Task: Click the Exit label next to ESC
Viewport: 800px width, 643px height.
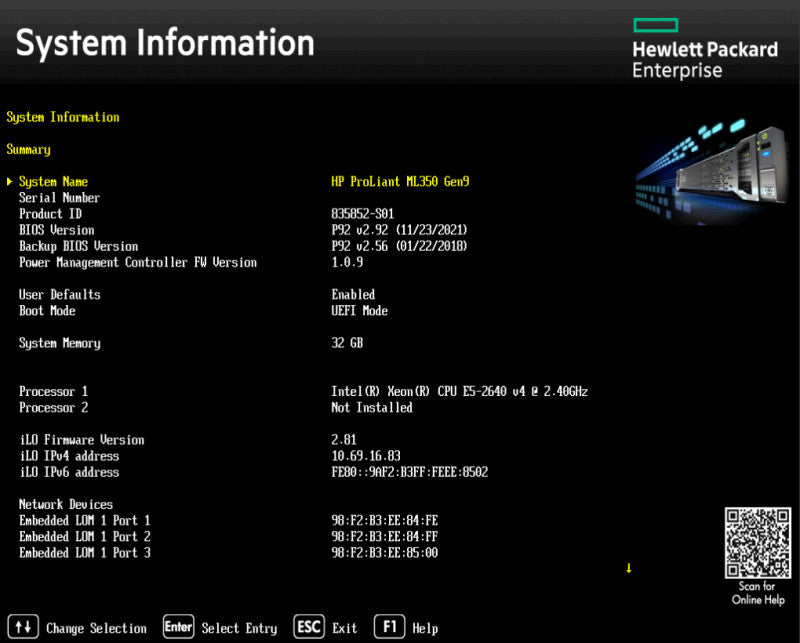Action: tap(345, 628)
